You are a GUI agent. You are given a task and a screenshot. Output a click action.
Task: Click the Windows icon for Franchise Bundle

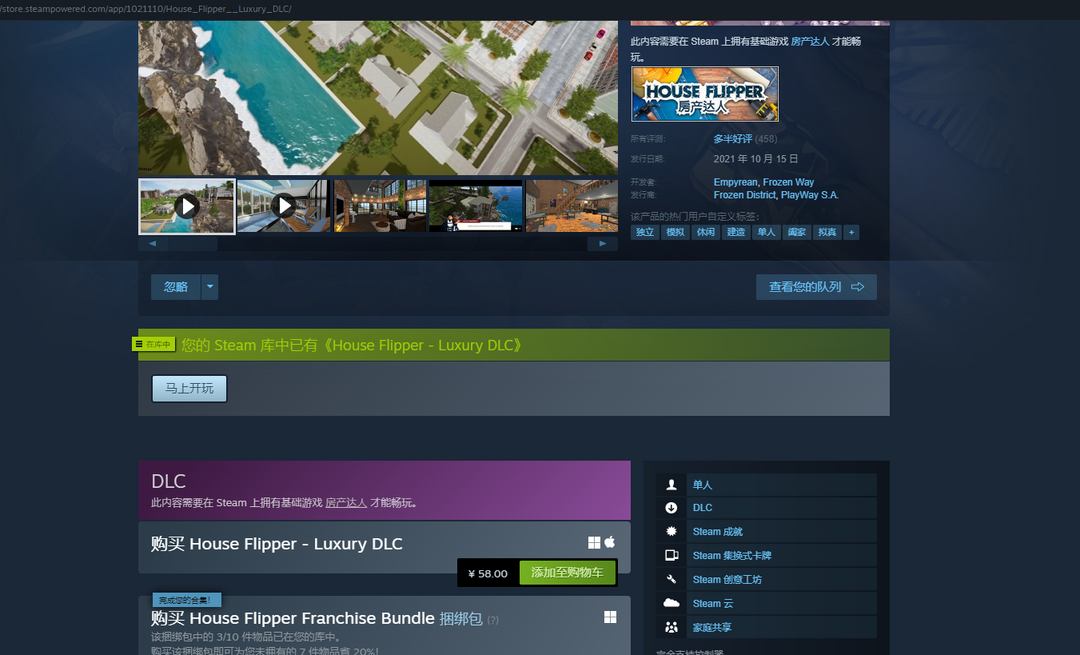pyautogui.click(x=610, y=617)
